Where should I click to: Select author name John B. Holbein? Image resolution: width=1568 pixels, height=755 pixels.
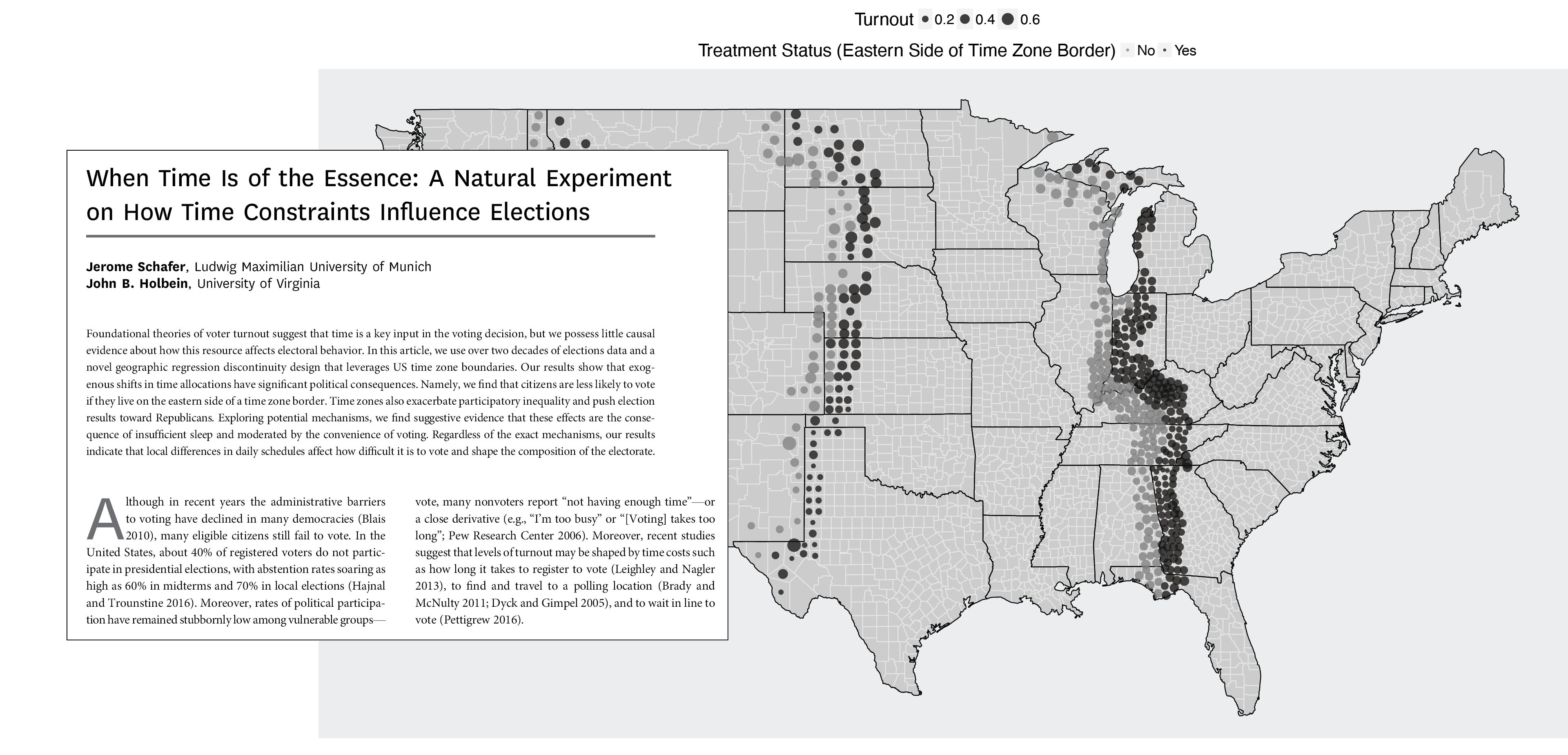click(137, 283)
